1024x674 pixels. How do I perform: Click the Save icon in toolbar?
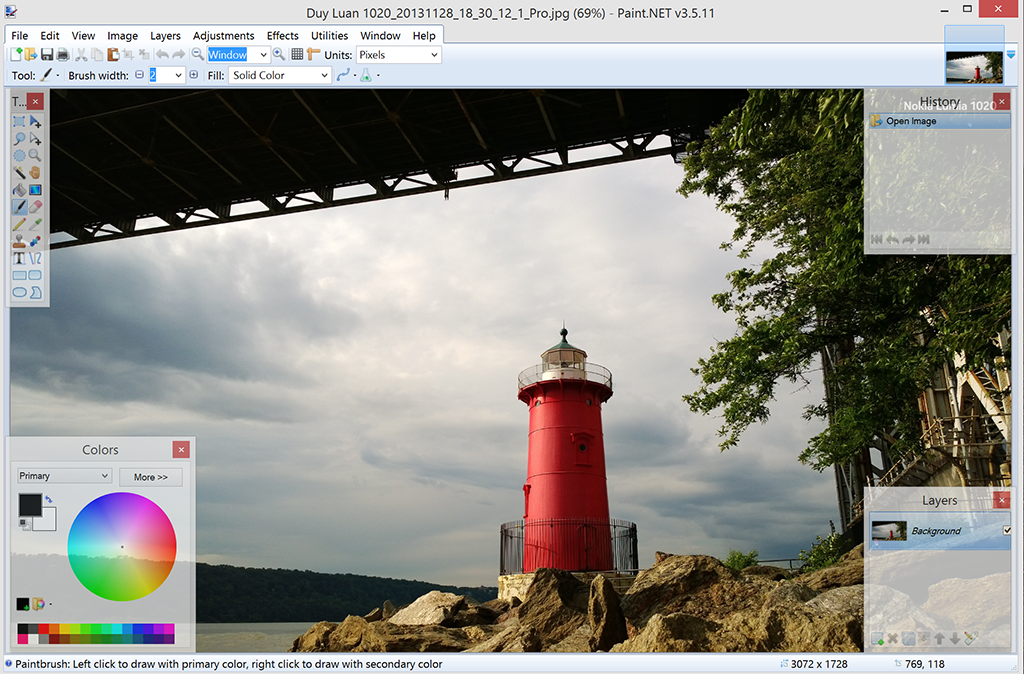(47, 55)
